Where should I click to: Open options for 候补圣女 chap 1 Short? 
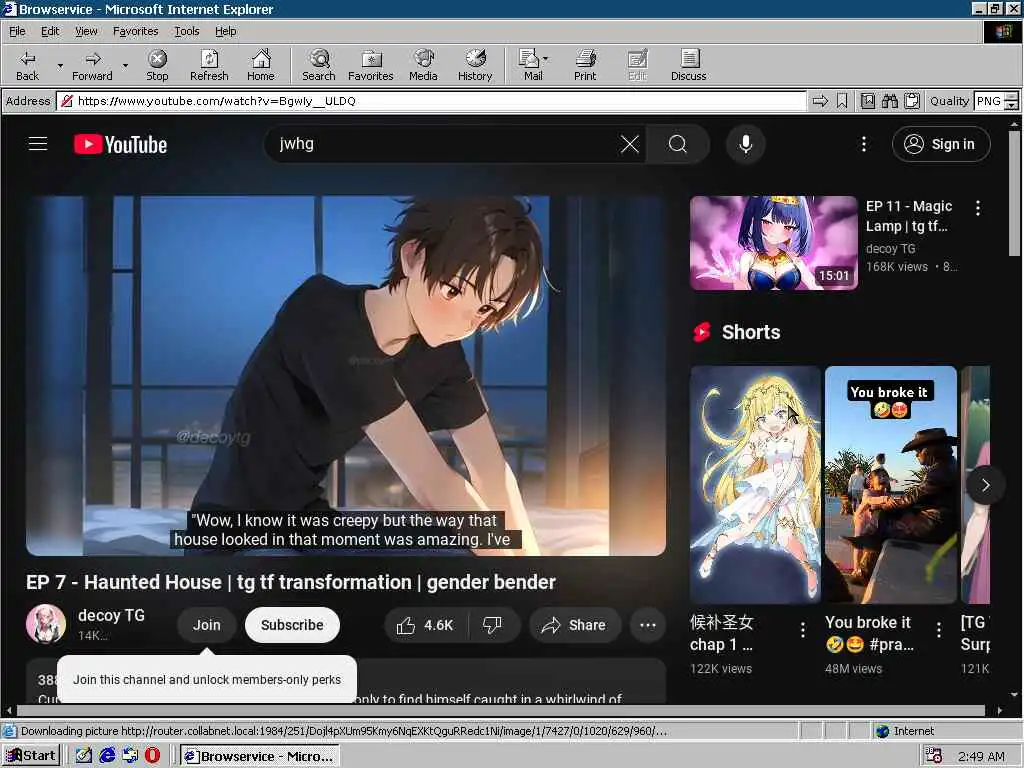(x=803, y=630)
